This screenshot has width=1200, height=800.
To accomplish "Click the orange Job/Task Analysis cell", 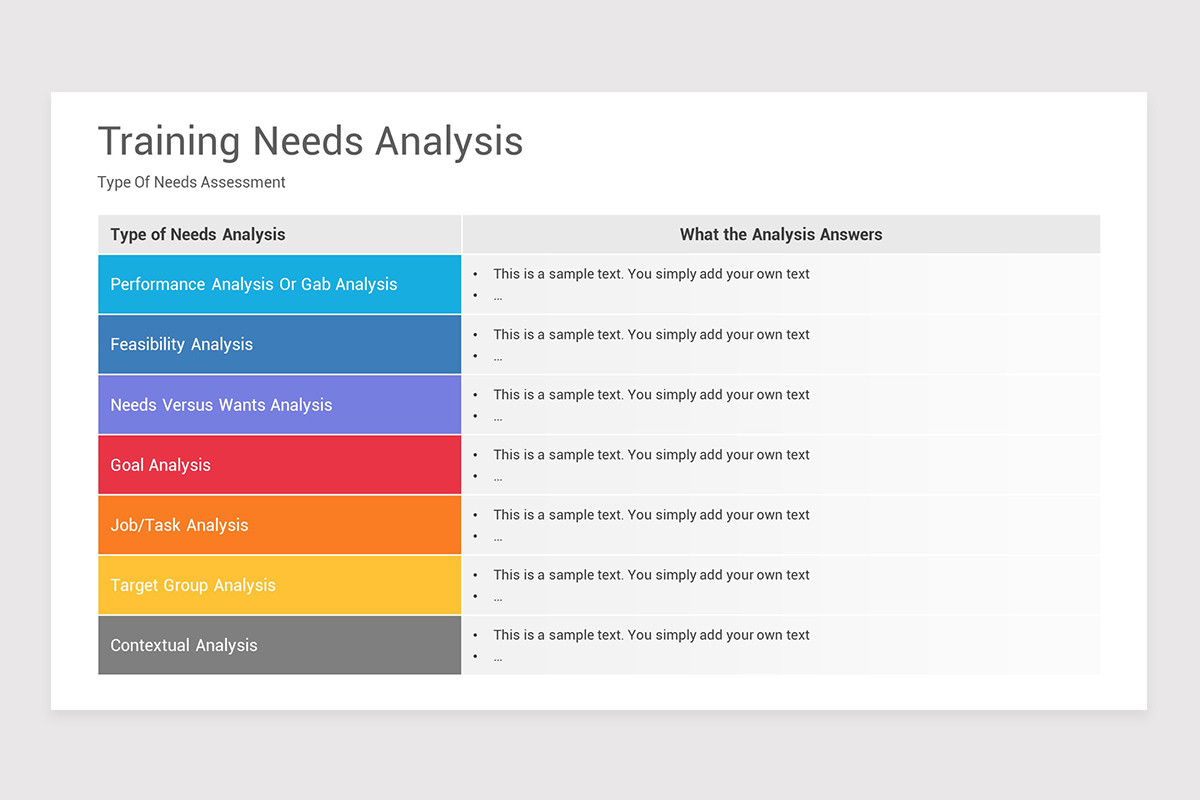I will click(x=280, y=524).
